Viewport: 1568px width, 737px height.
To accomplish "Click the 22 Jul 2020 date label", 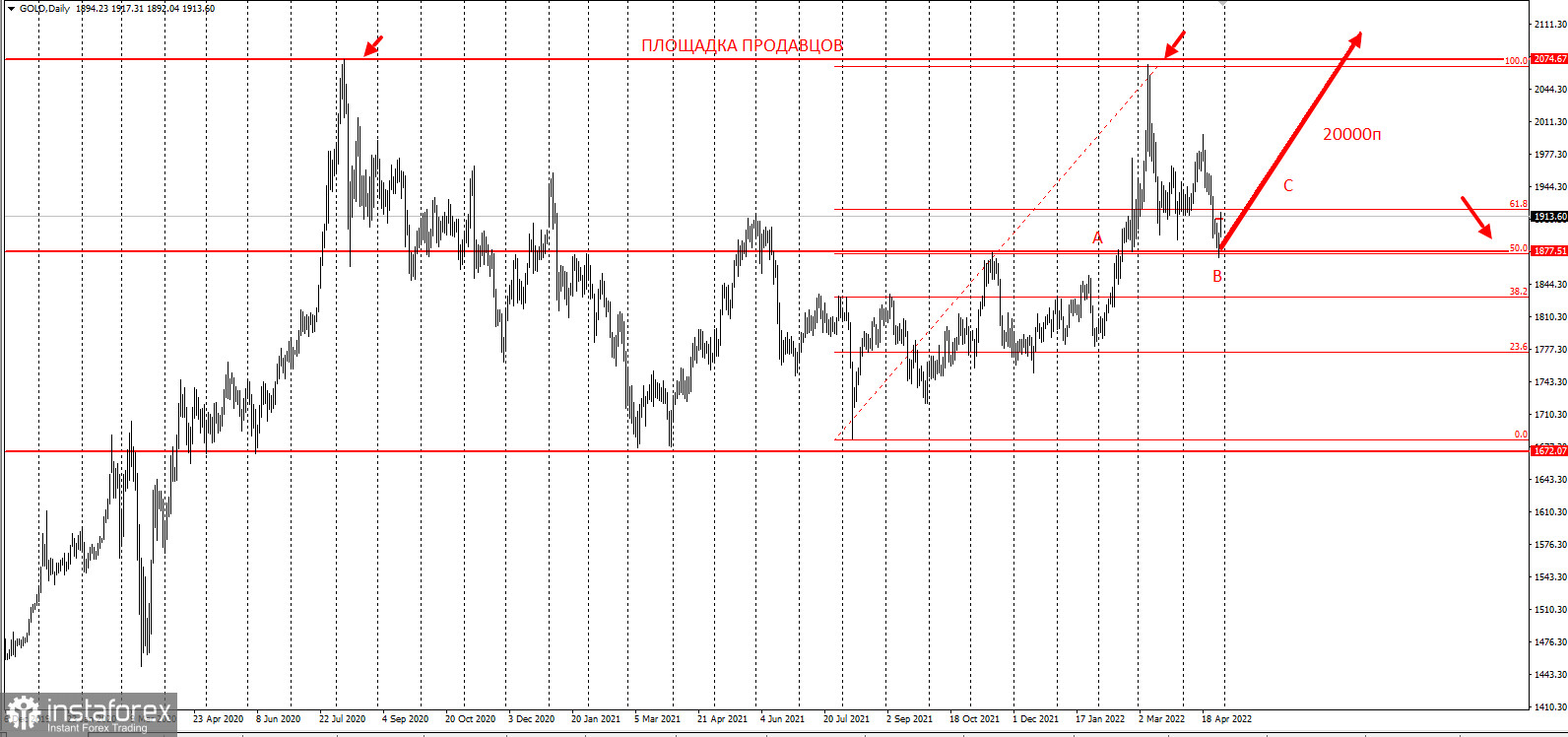I will [342, 719].
